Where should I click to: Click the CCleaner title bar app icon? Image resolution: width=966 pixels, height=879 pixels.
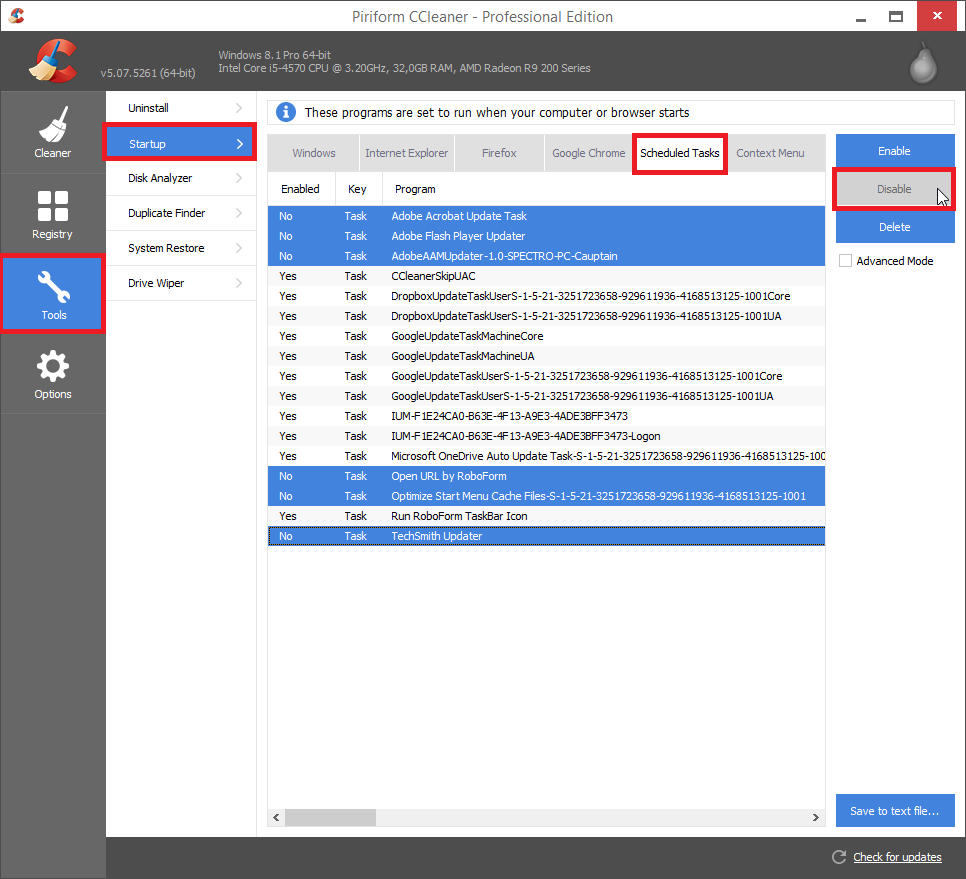(17, 15)
